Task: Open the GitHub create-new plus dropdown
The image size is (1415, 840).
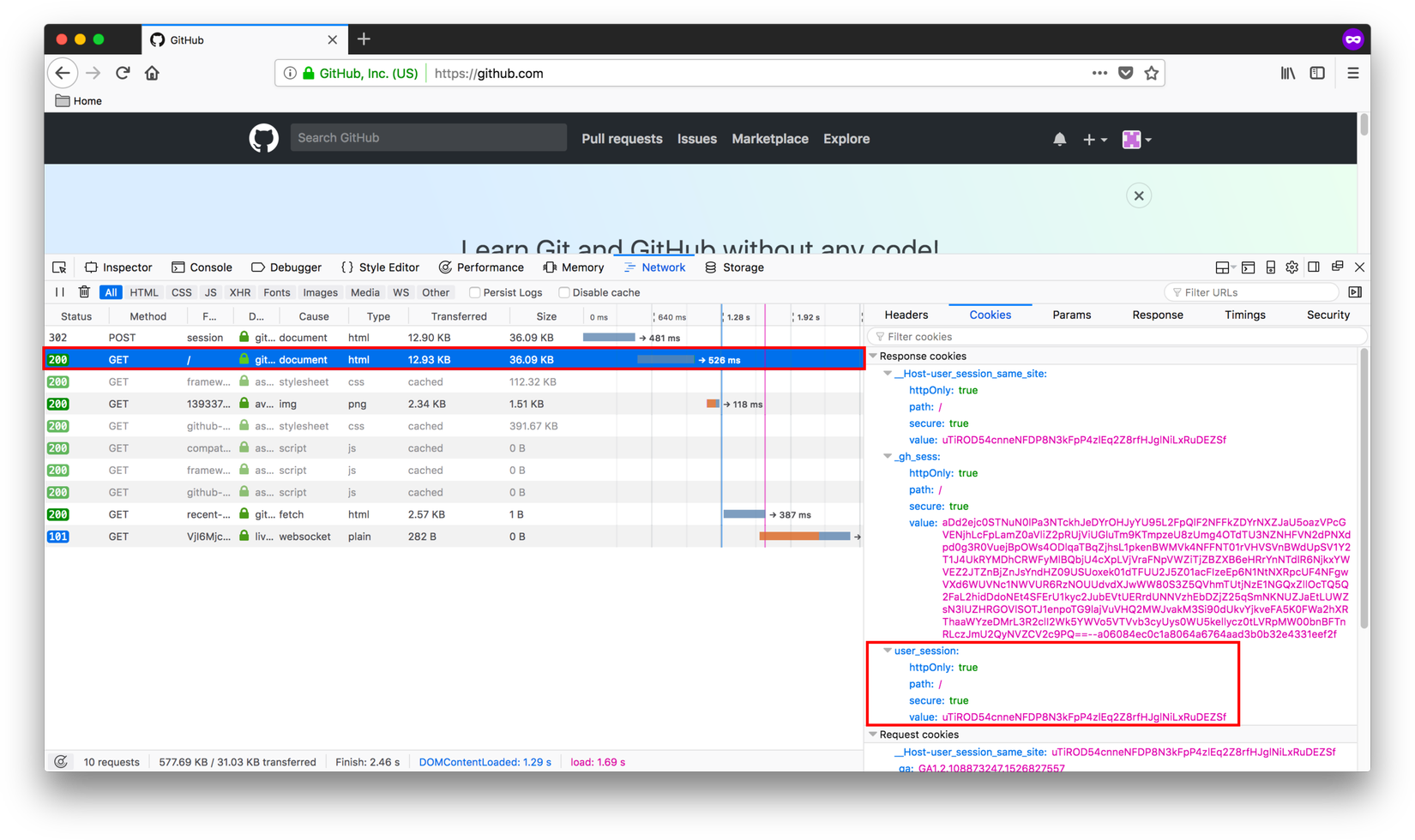Action: (1095, 139)
